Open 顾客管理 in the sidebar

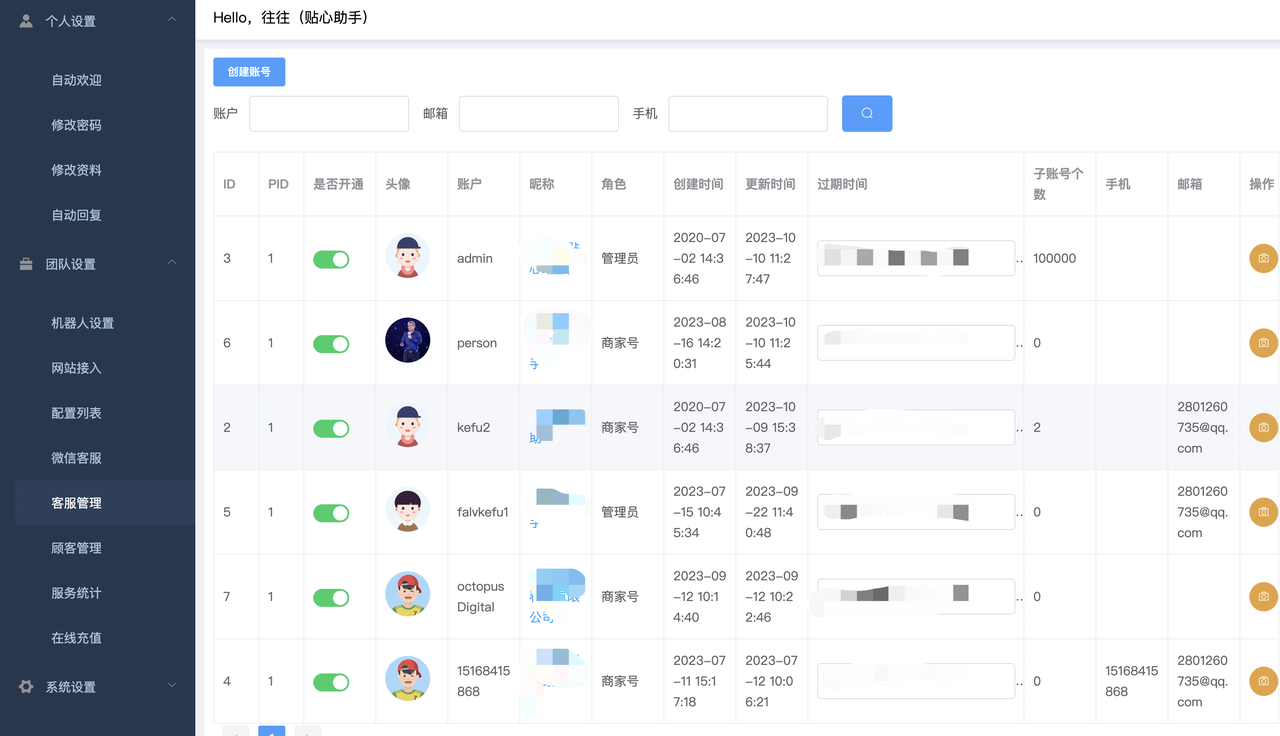tap(77, 548)
